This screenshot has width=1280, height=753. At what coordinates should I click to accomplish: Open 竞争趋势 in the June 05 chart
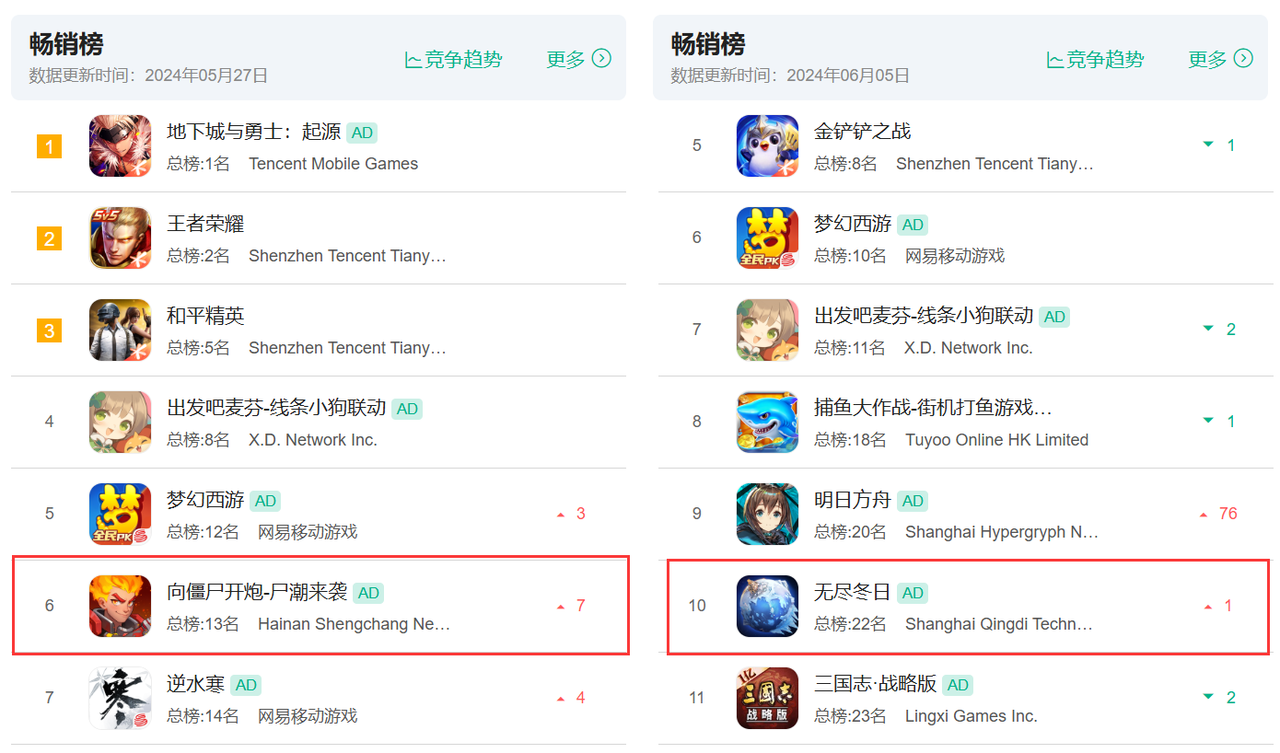(1095, 59)
